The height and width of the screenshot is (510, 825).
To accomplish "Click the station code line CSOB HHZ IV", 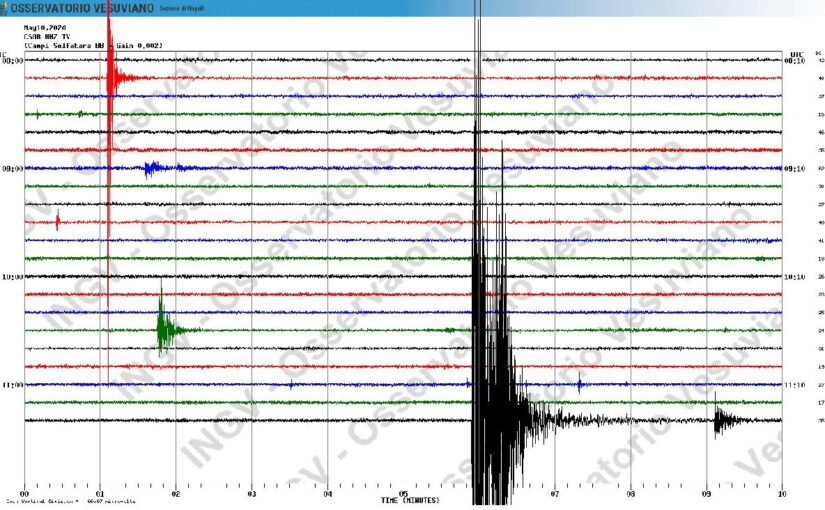I will [47, 37].
